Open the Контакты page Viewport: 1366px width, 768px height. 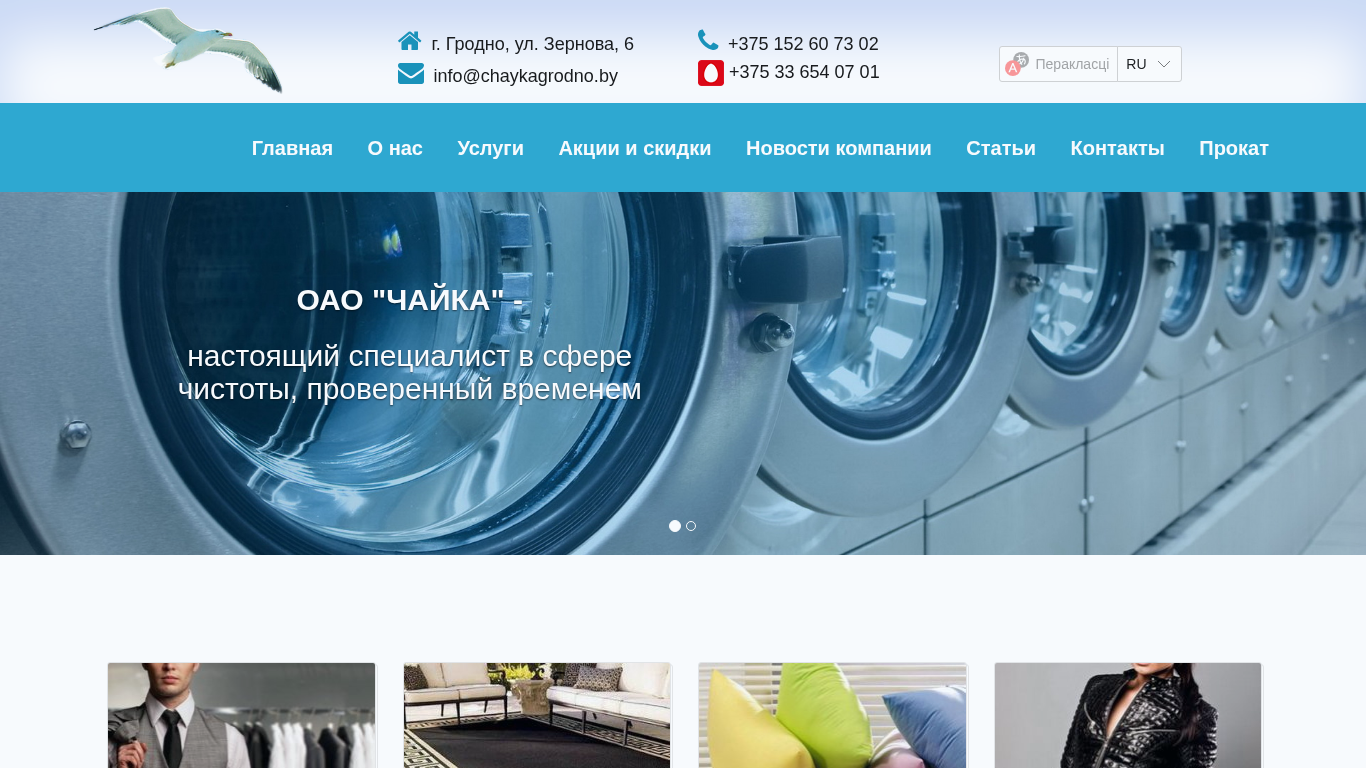(x=1118, y=148)
